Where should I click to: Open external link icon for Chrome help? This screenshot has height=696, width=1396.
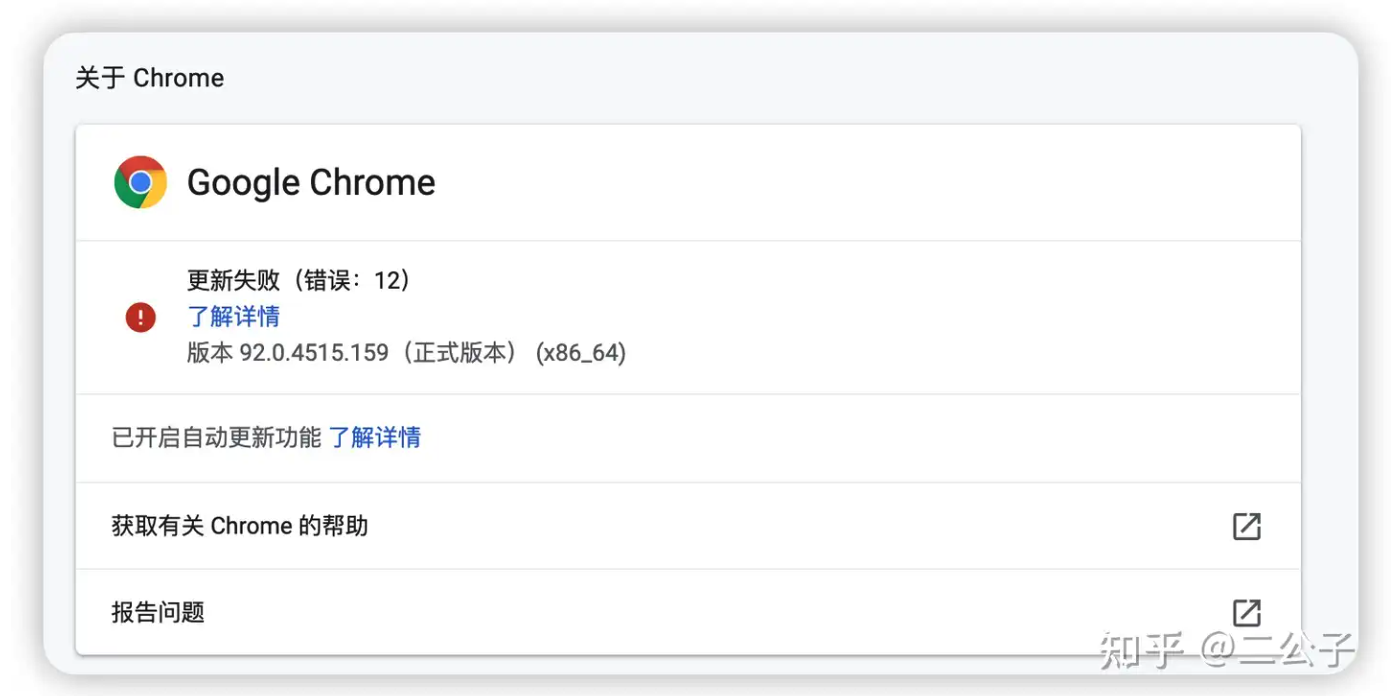[x=1246, y=526]
